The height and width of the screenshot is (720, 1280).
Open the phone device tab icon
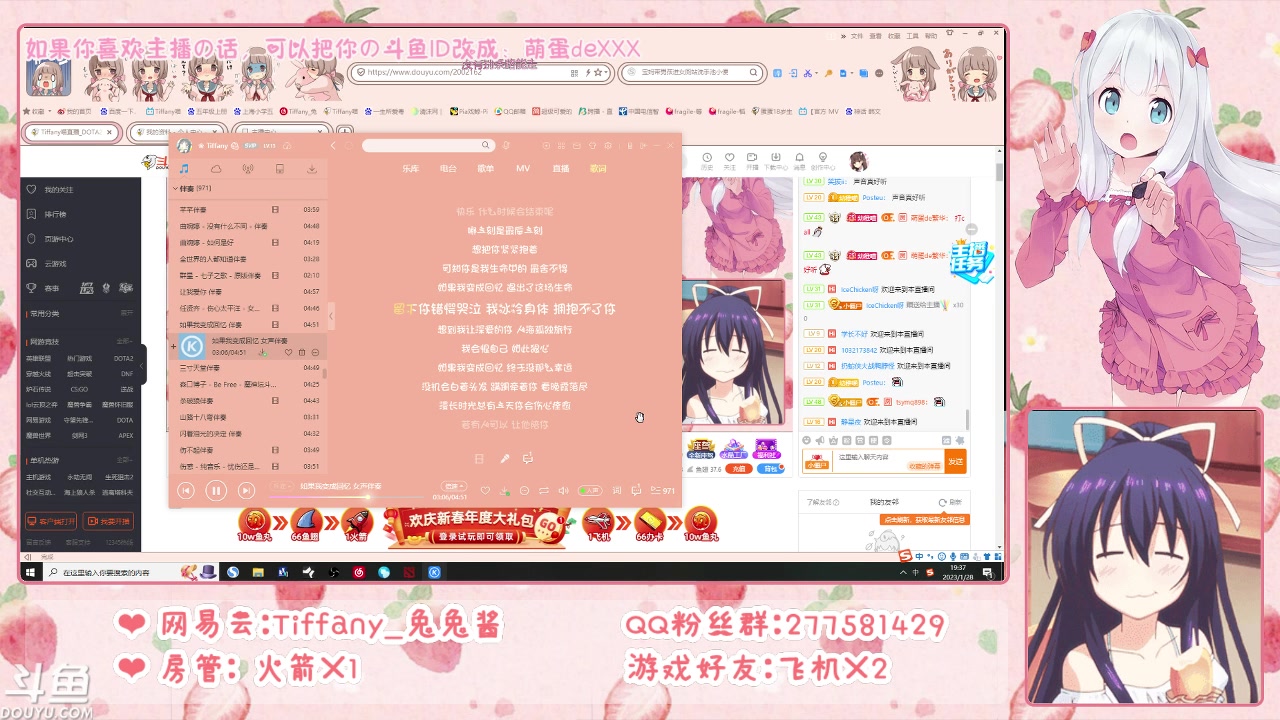(x=280, y=169)
